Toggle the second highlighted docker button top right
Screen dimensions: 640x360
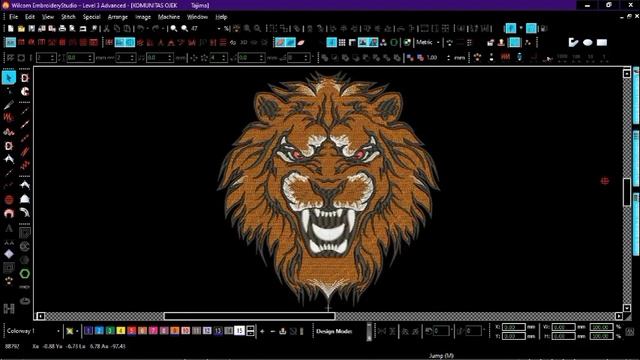(531, 28)
